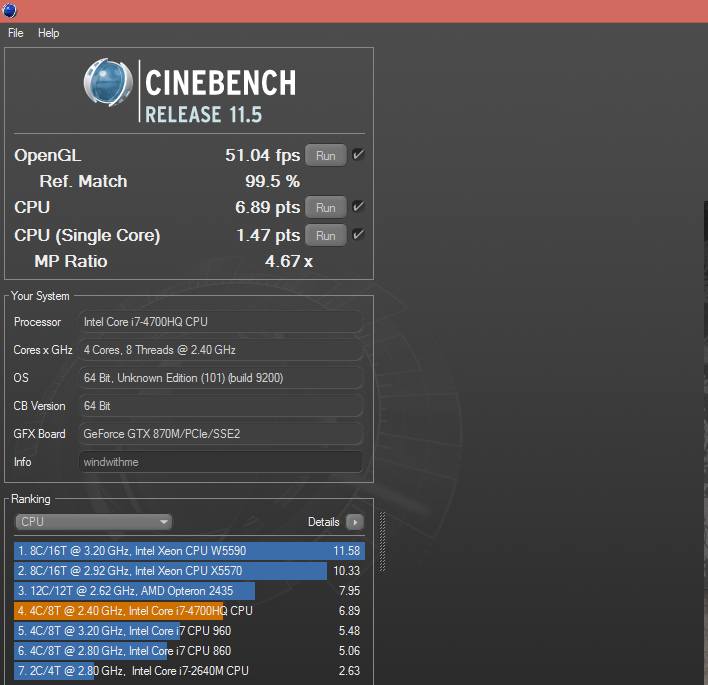Select the i7-2640M ranking entry
Screen dimensions: 708x685
[189, 671]
